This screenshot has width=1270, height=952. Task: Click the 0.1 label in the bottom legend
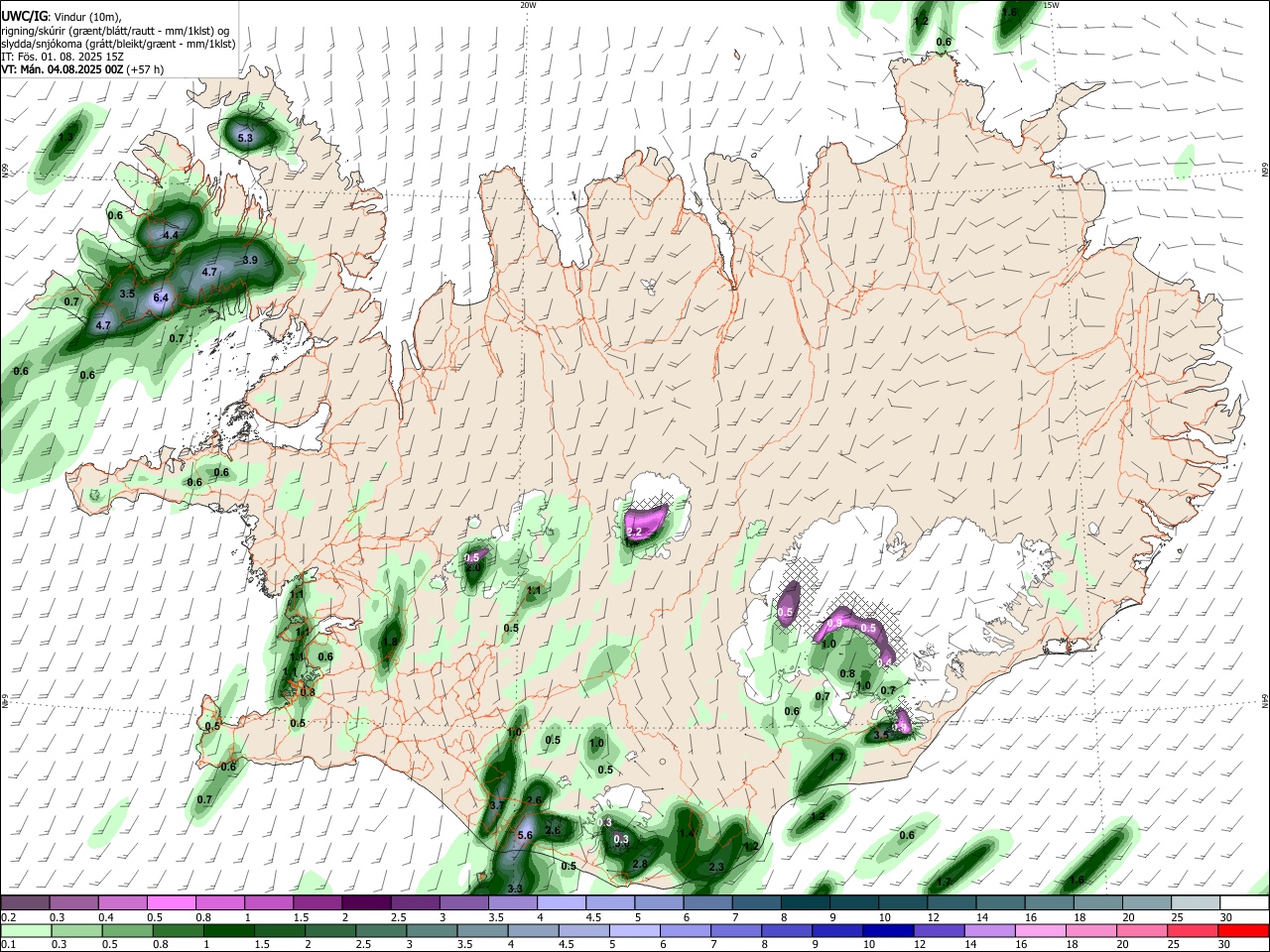click(x=8, y=944)
